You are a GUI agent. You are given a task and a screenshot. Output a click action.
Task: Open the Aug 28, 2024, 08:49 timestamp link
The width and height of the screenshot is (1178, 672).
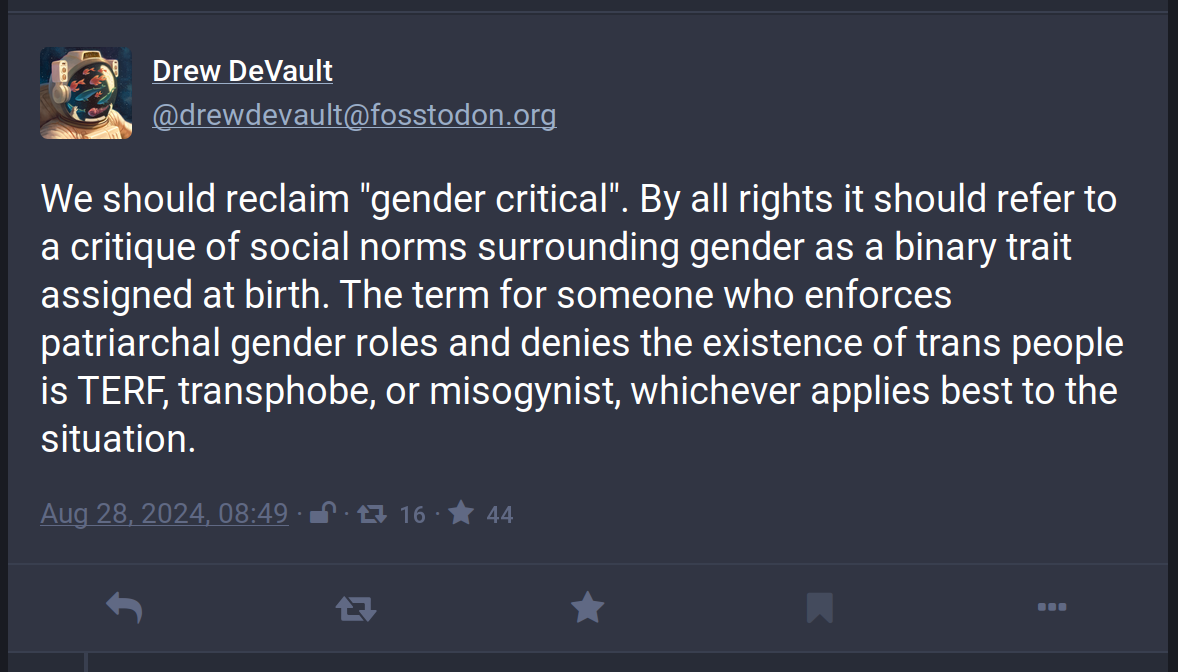coord(165,514)
